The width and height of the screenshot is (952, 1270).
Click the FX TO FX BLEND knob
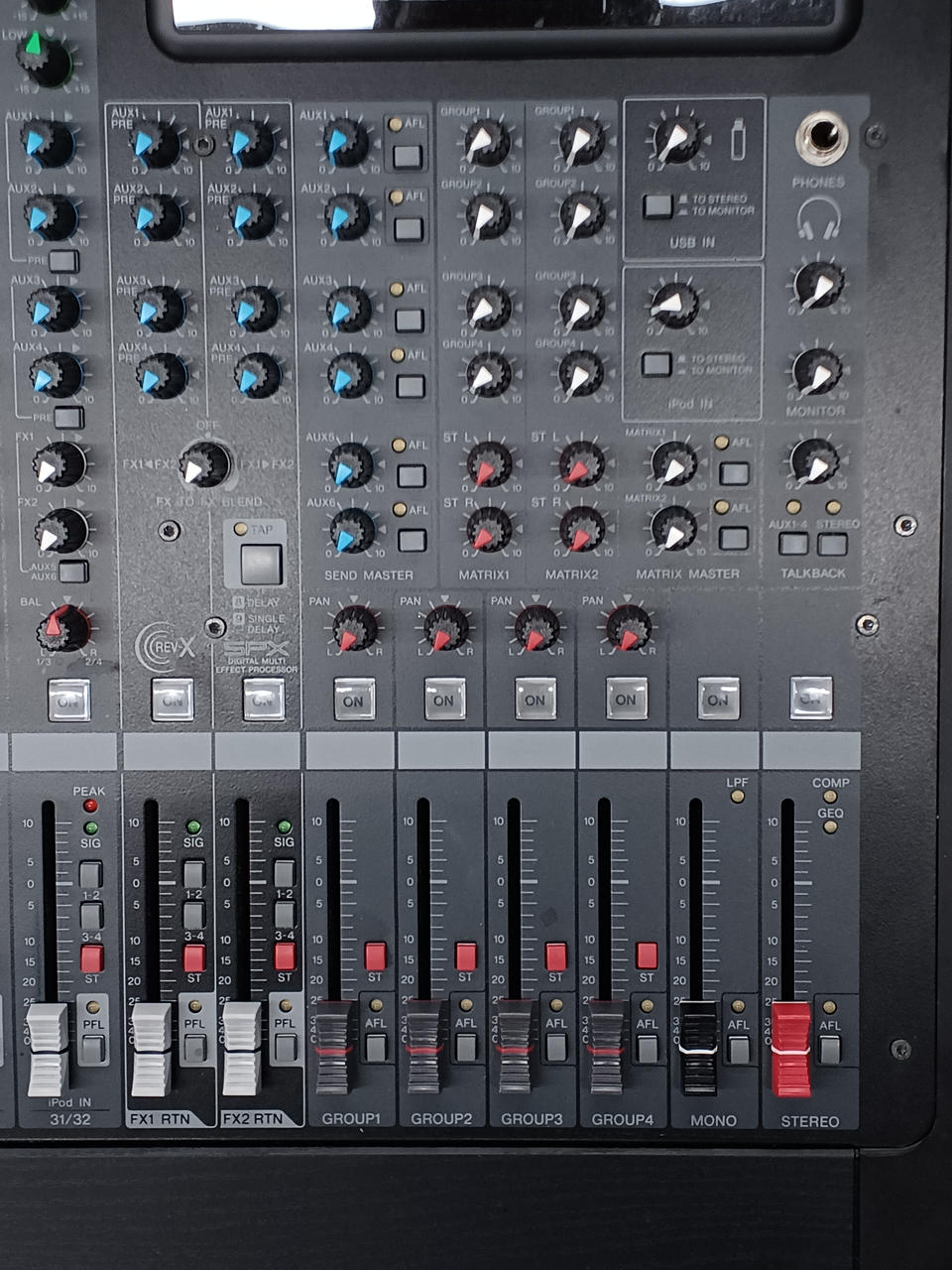pos(205,464)
